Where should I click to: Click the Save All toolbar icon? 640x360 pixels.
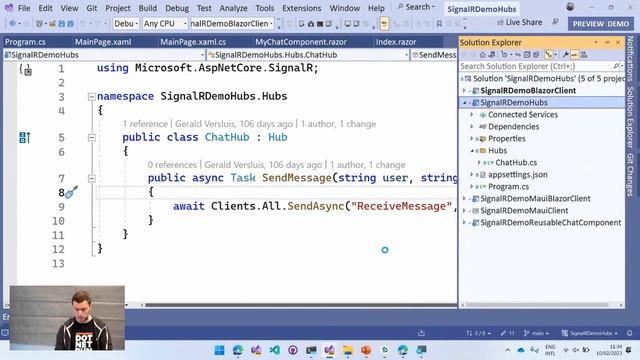point(70,24)
